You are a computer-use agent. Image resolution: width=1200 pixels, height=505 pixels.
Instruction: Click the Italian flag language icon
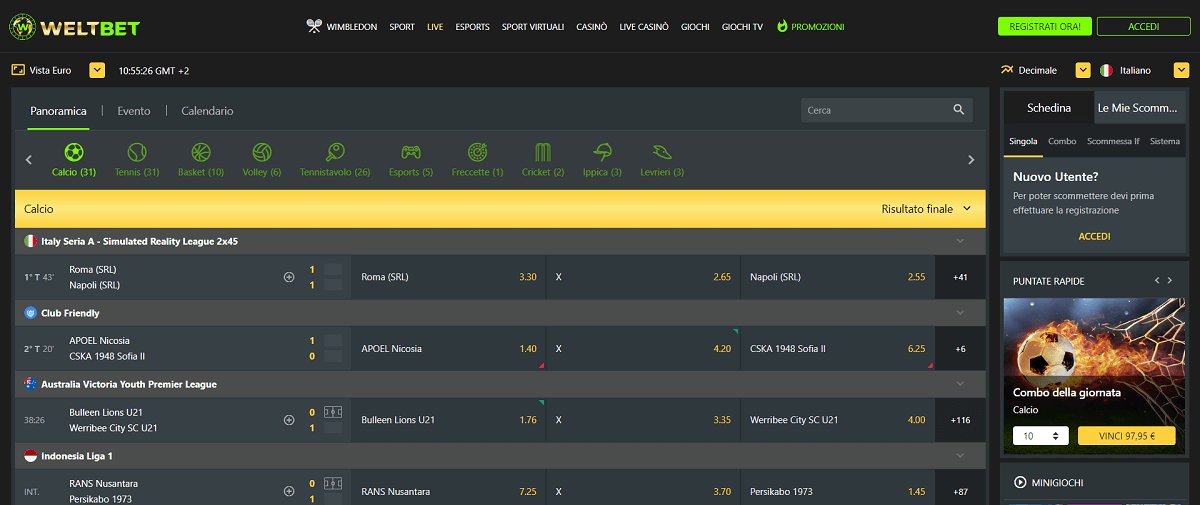coord(1106,70)
